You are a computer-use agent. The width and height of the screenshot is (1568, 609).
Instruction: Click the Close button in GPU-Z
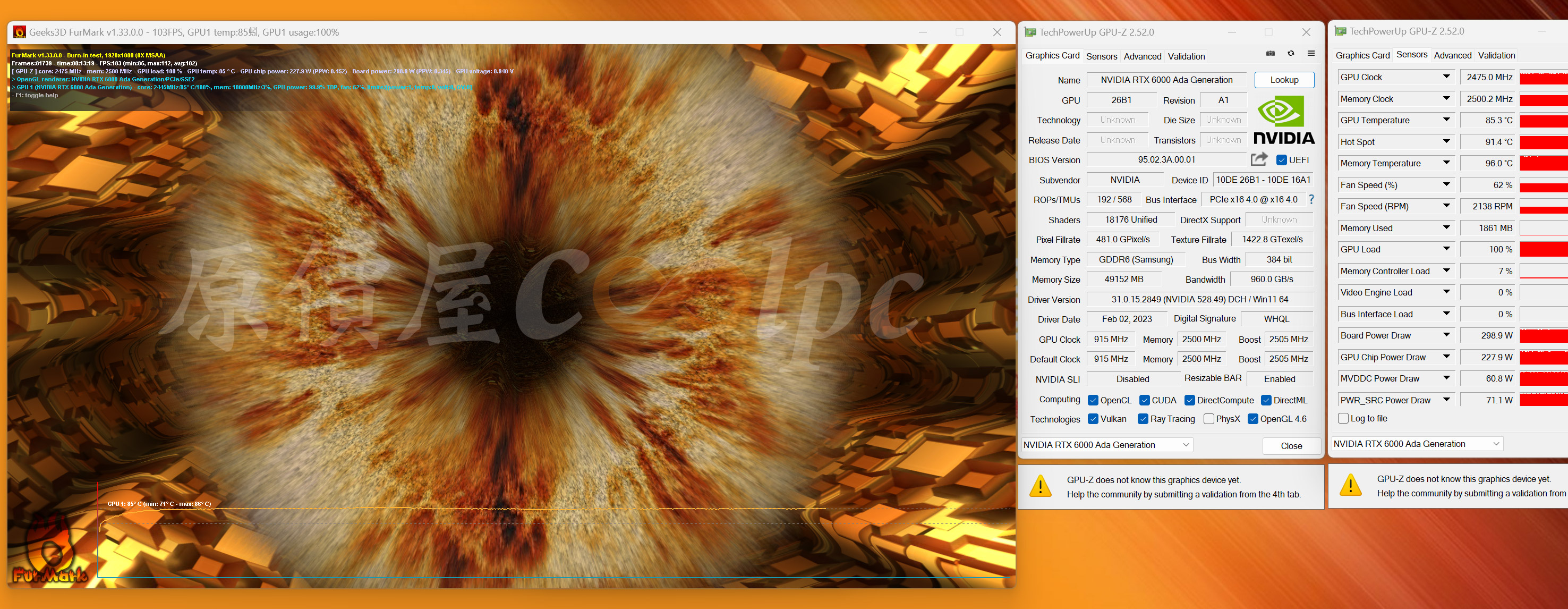[x=1291, y=446]
